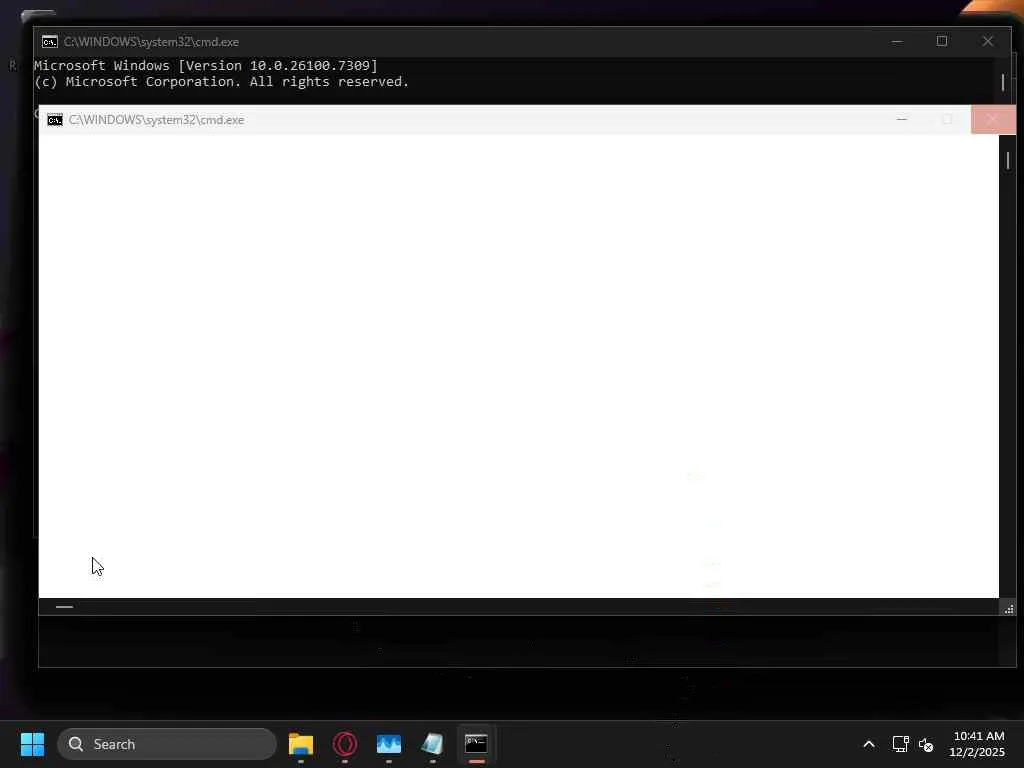Open the blue landscape app on the taskbar
The height and width of the screenshot is (768, 1024).
(x=389, y=744)
